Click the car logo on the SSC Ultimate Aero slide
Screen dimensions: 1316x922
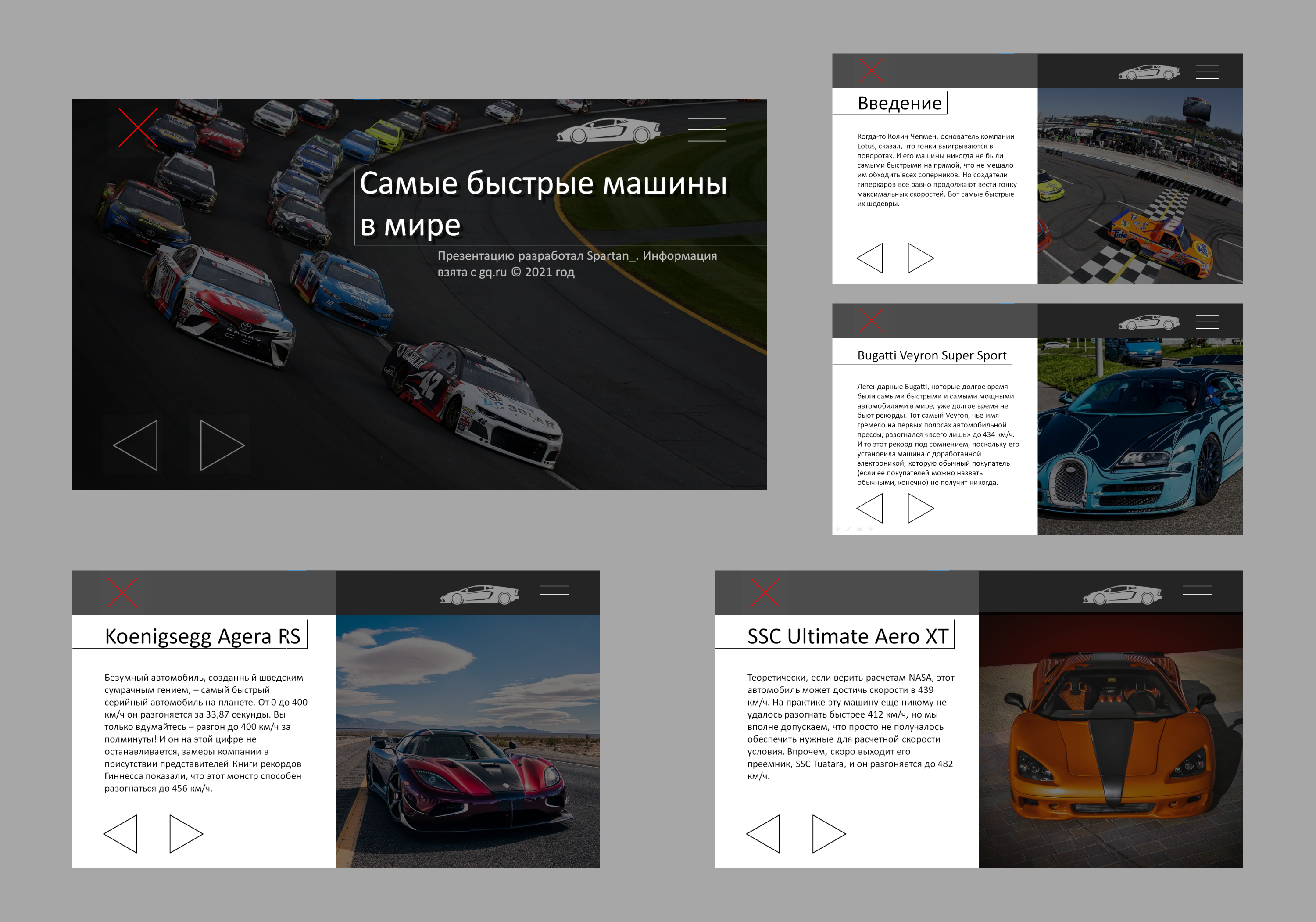[x=1122, y=595]
